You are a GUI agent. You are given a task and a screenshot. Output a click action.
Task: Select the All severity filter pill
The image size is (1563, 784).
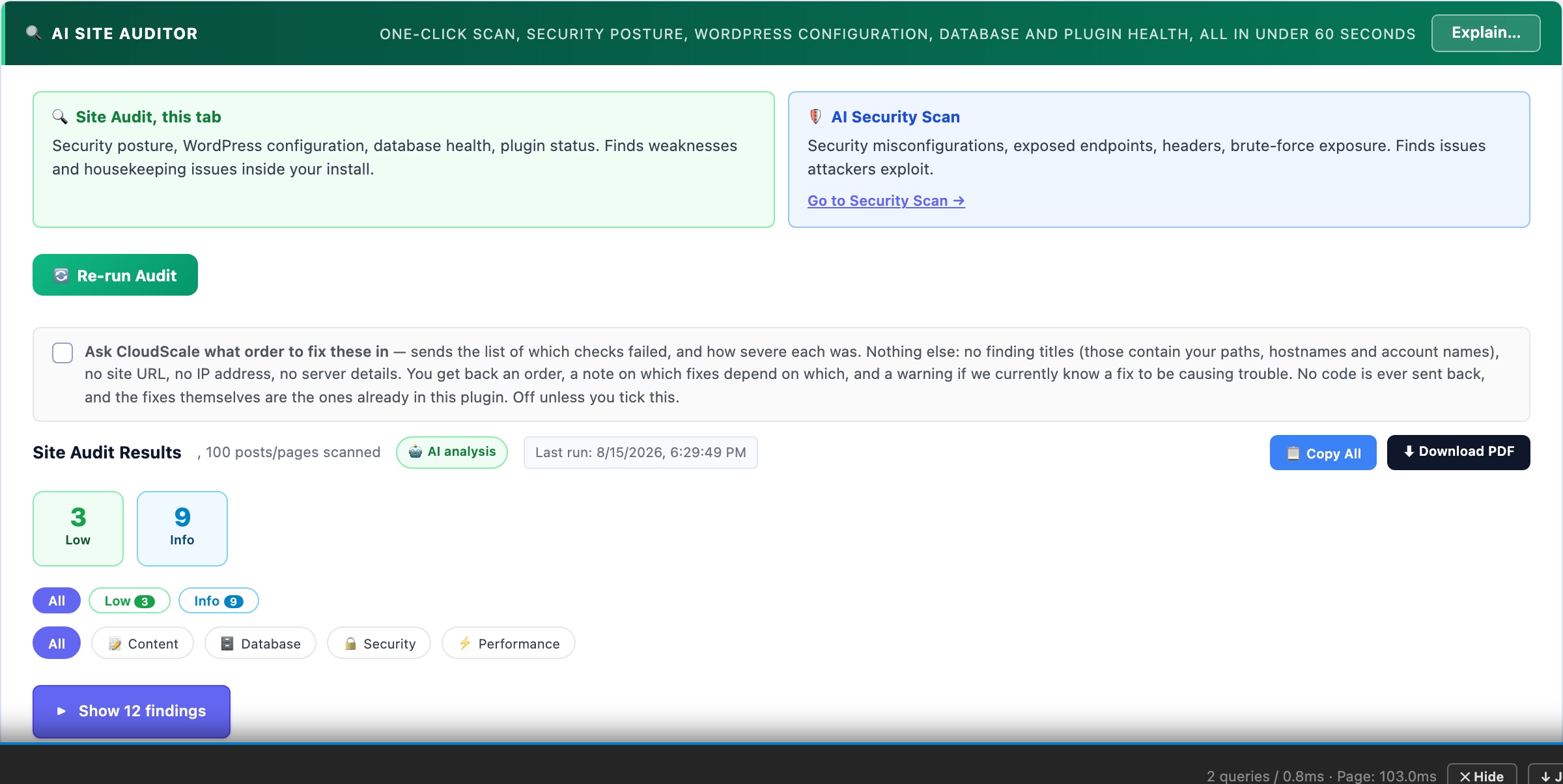point(57,600)
